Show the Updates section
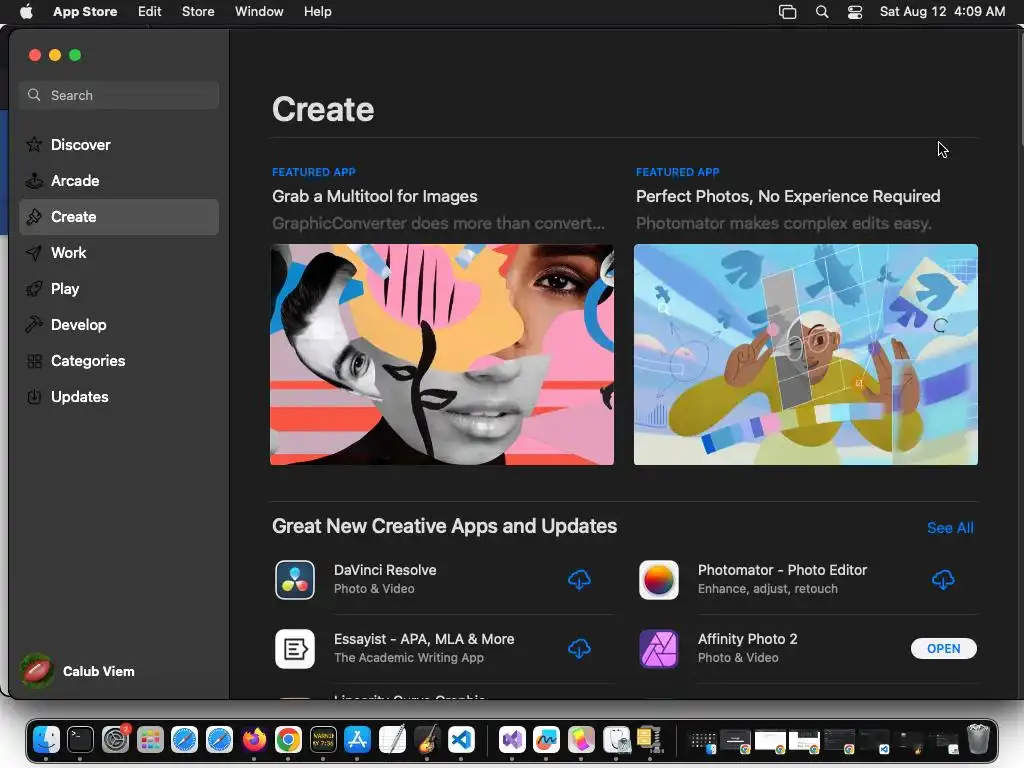This screenshot has width=1024, height=768. click(x=119, y=396)
